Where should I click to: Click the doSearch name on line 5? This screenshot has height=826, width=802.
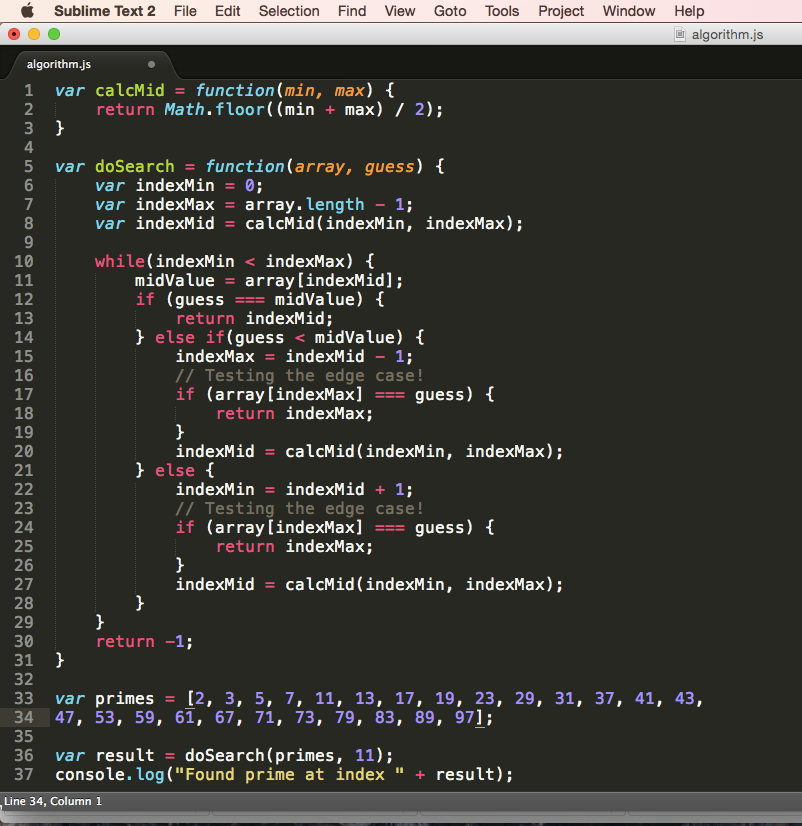pos(134,166)
